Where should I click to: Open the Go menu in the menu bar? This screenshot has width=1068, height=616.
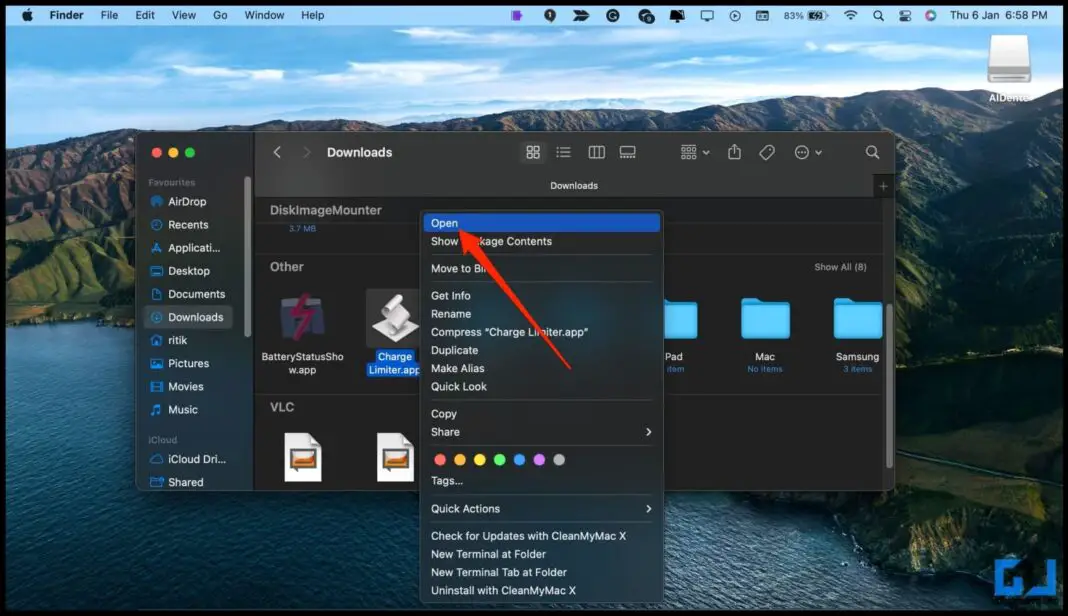pyautogui.click(x=220, y=15)
